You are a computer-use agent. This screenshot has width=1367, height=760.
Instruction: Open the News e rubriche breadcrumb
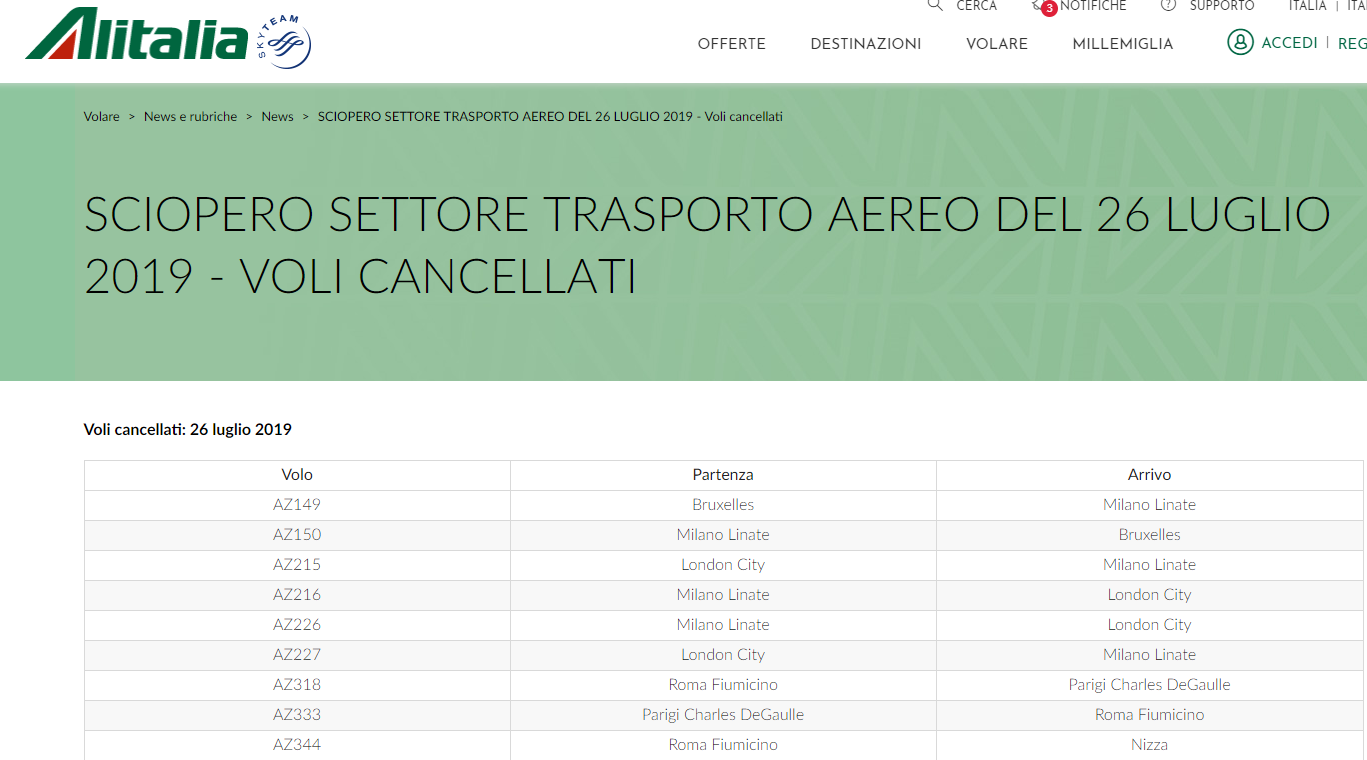(190, 117)
